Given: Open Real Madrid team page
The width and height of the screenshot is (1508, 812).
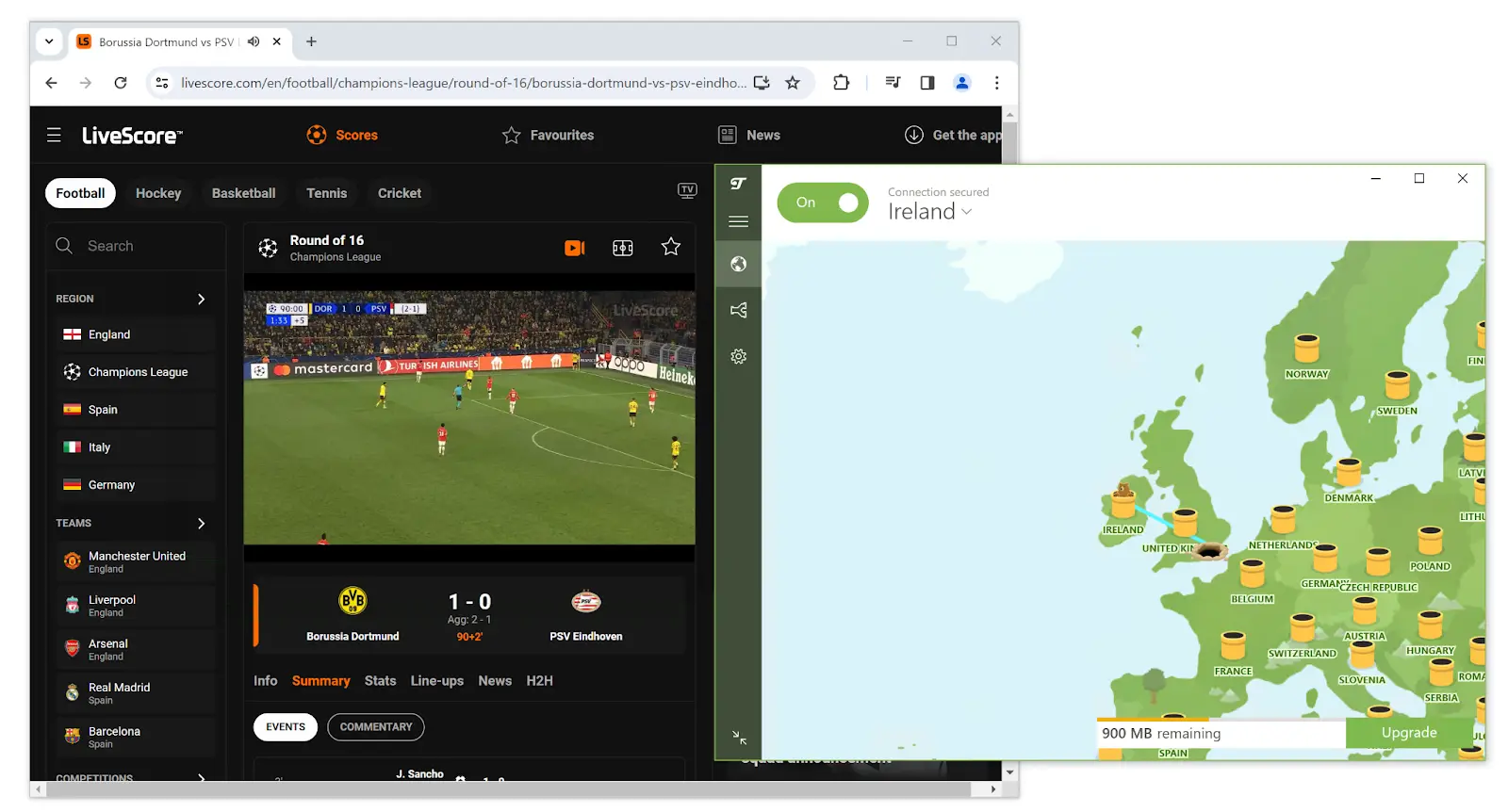Looking at the screenshot, I should [136, 693].
